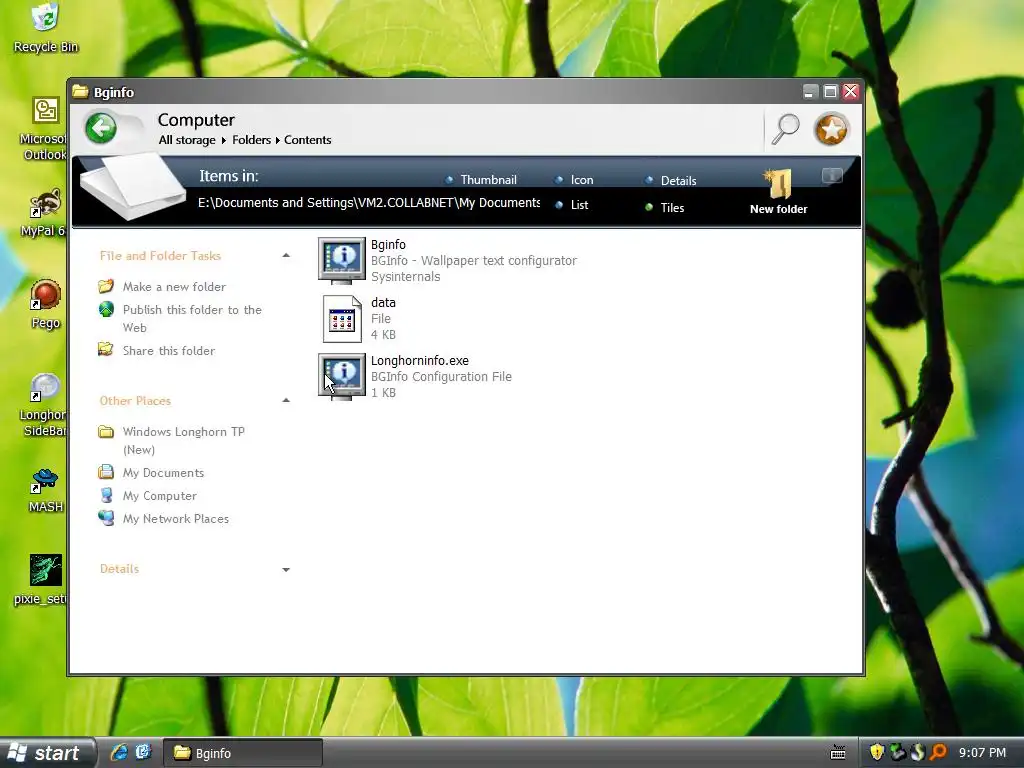Open the Start menu
Image resolution: width=1024 pixels, height=768 pixels.
(47, 753)
